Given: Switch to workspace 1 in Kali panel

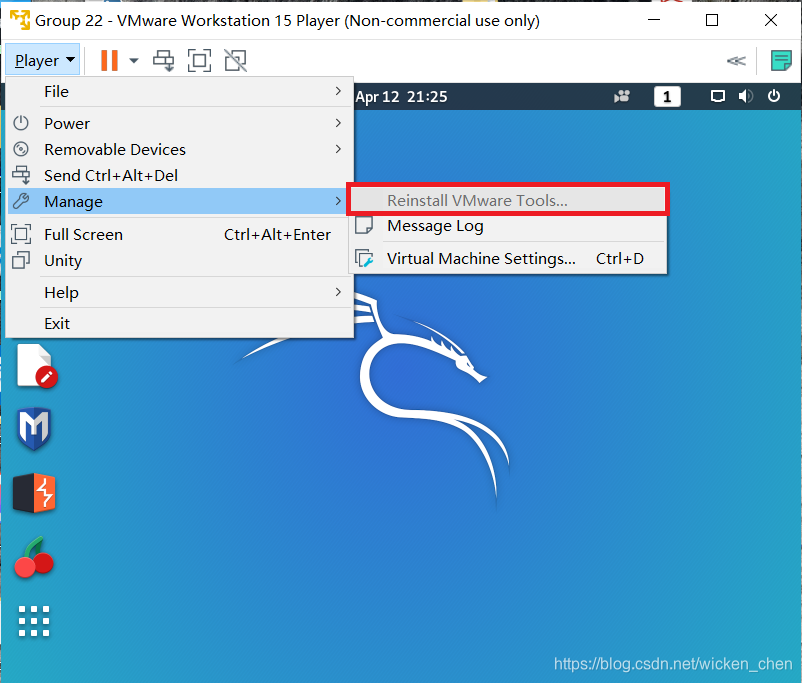Looking at the screenshot, I should (x=667, y=97).
